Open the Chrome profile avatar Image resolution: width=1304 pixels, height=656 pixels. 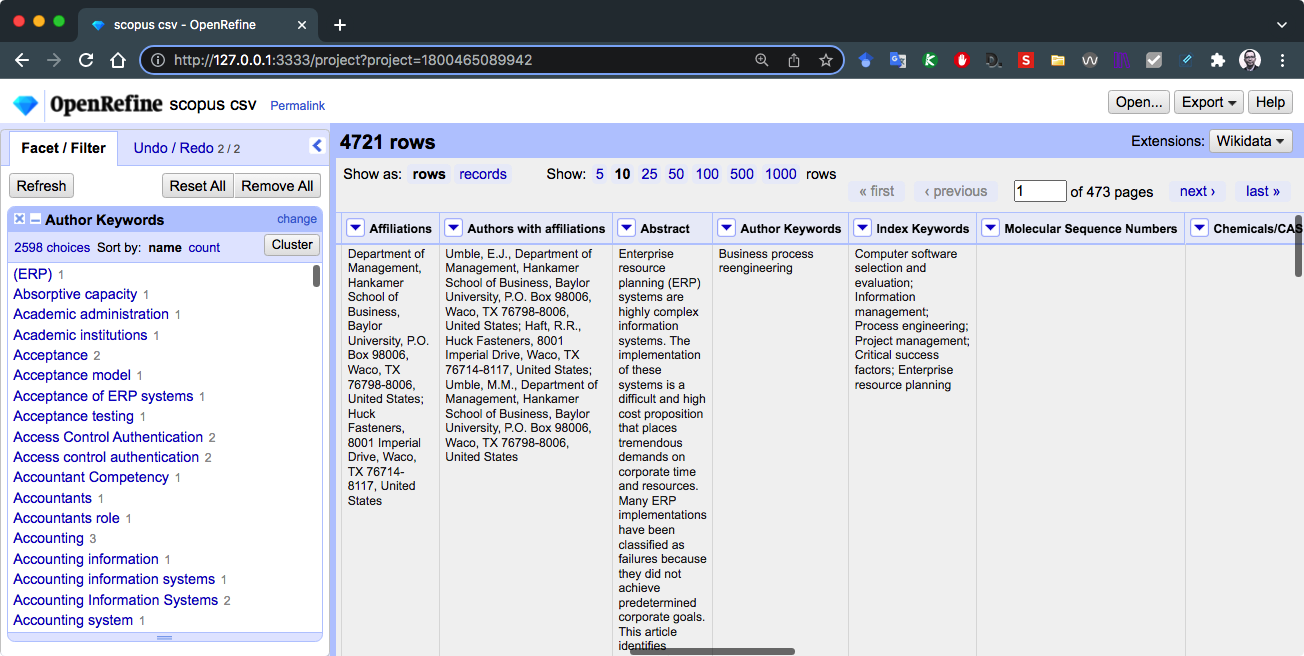point(1250,60)
